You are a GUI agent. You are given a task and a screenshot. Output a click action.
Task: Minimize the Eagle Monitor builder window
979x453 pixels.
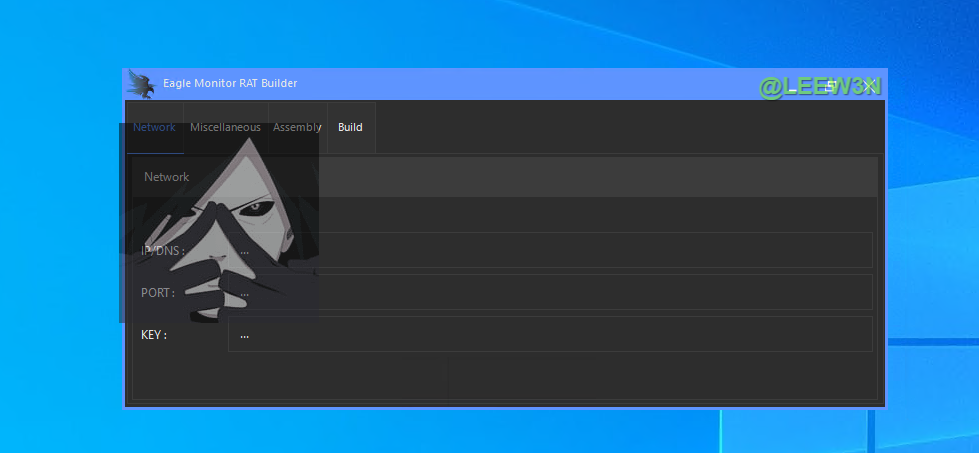(792, 87)
